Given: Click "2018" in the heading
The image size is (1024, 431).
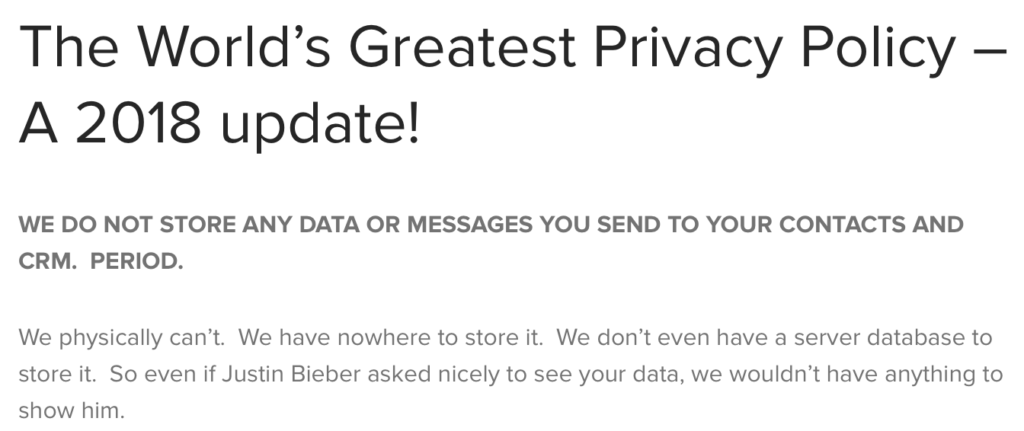Looking at the screenshot, I should click(138, 123).
